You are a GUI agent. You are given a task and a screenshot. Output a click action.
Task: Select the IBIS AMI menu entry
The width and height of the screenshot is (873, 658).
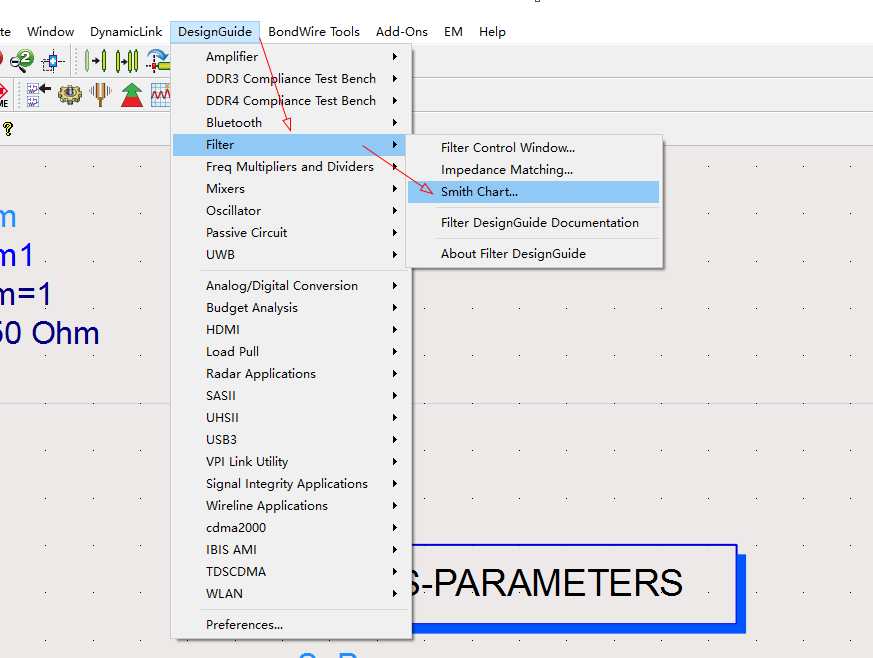(x=290, y=549)
